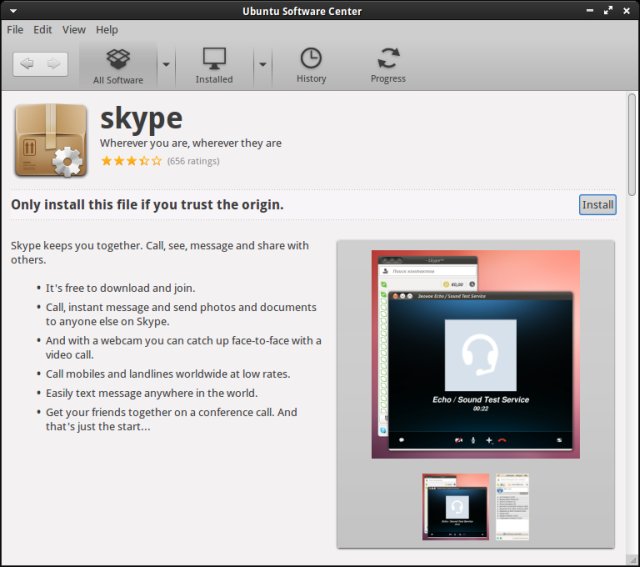The width and height of the screenshot is (640, 567).
Task: Open the Help menu
Action: click(x=107, y=30)
